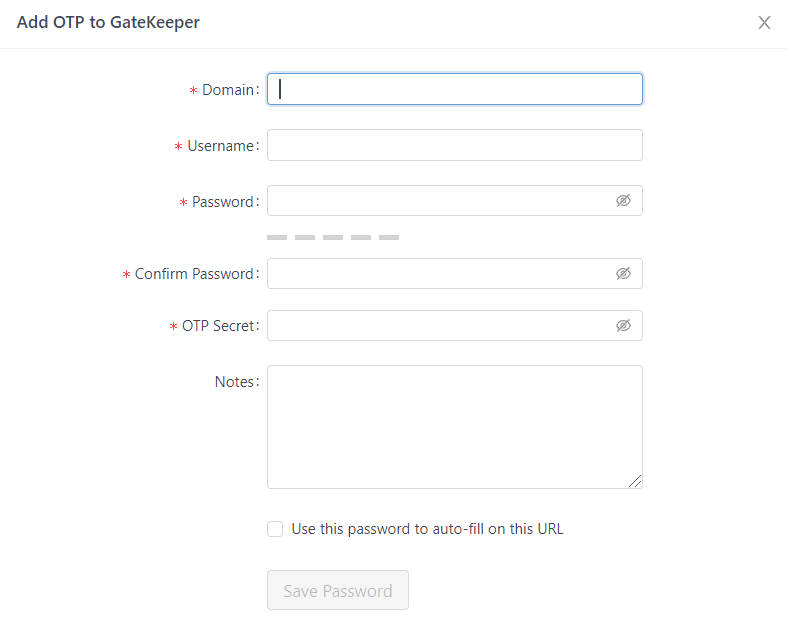
Task: Click the Username field label
Action: (x=221, y=146)
